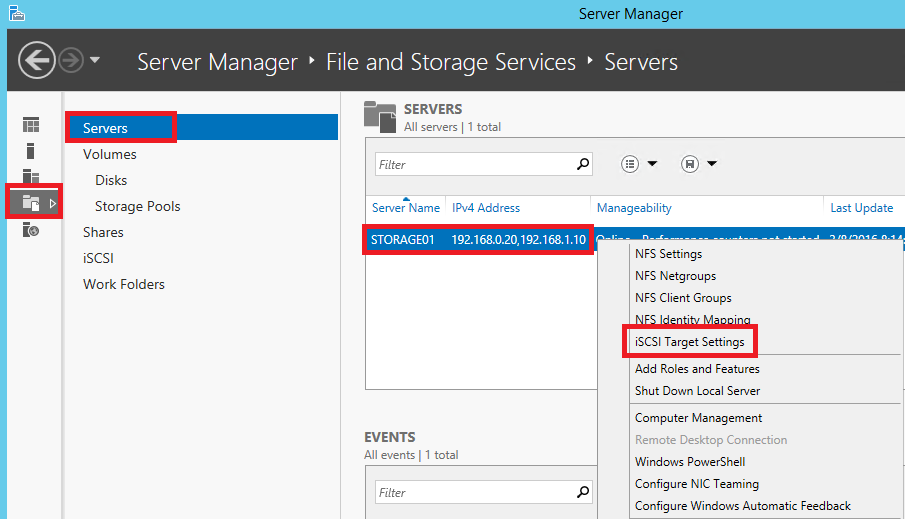Open Storage Pools page

click(137, 206)
